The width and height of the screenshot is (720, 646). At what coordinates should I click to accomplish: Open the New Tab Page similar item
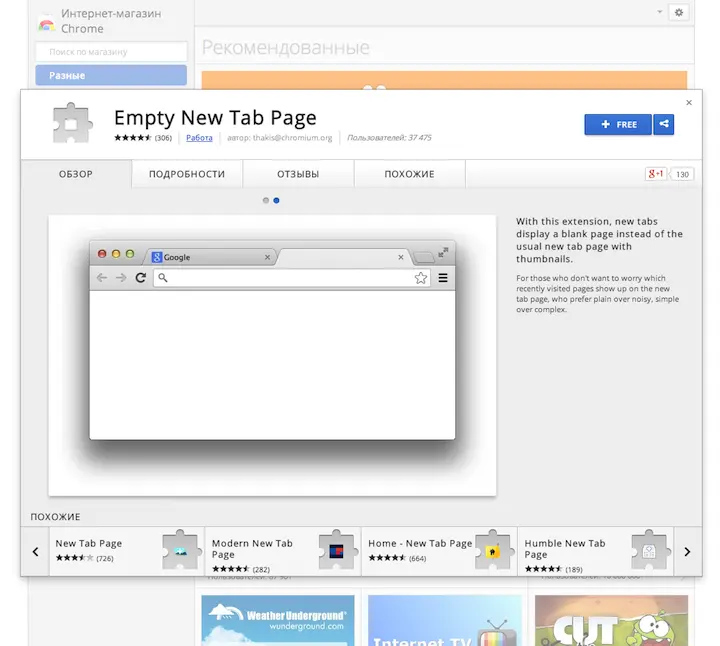(127, 551)
